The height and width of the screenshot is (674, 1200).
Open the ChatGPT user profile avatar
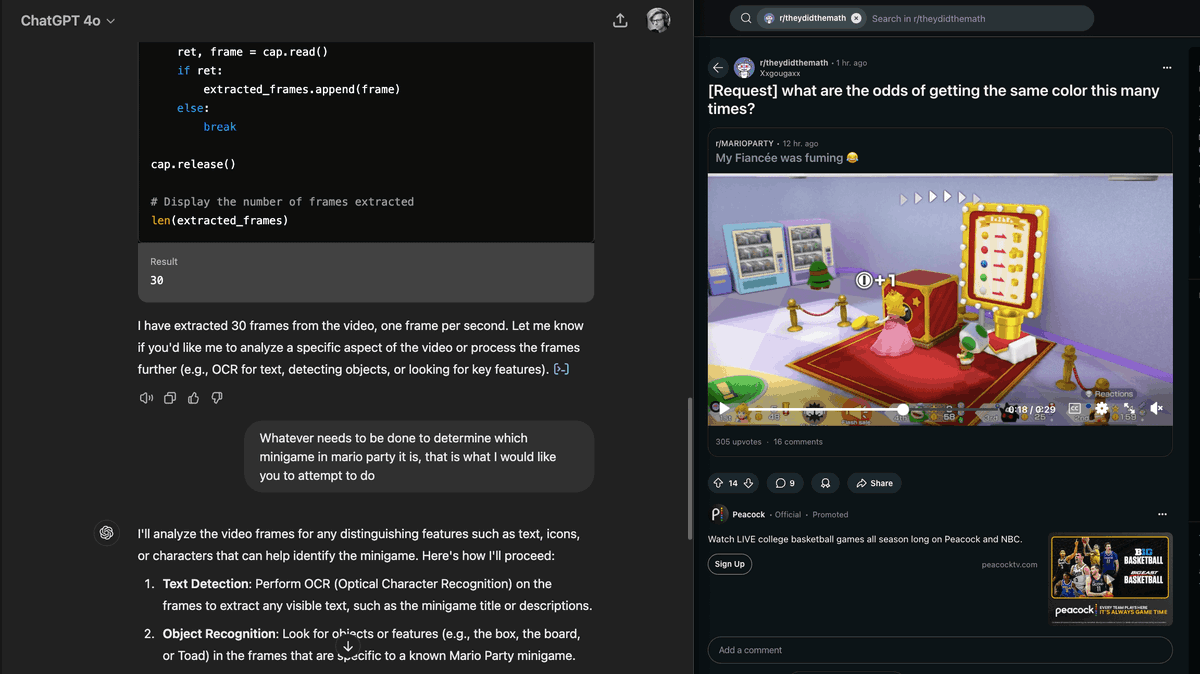658,21
